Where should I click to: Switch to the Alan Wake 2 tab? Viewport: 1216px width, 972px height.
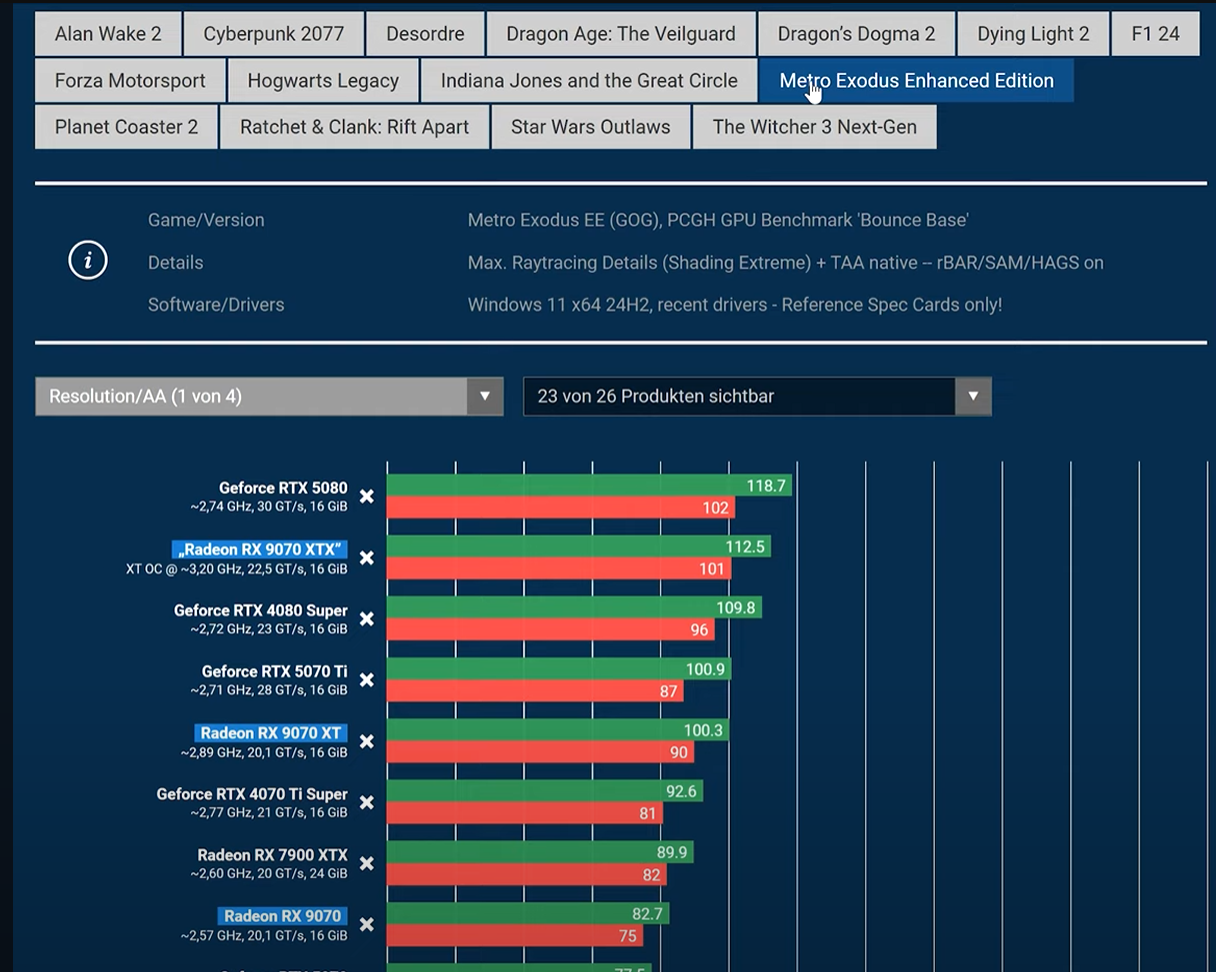(x=108, y=34)
